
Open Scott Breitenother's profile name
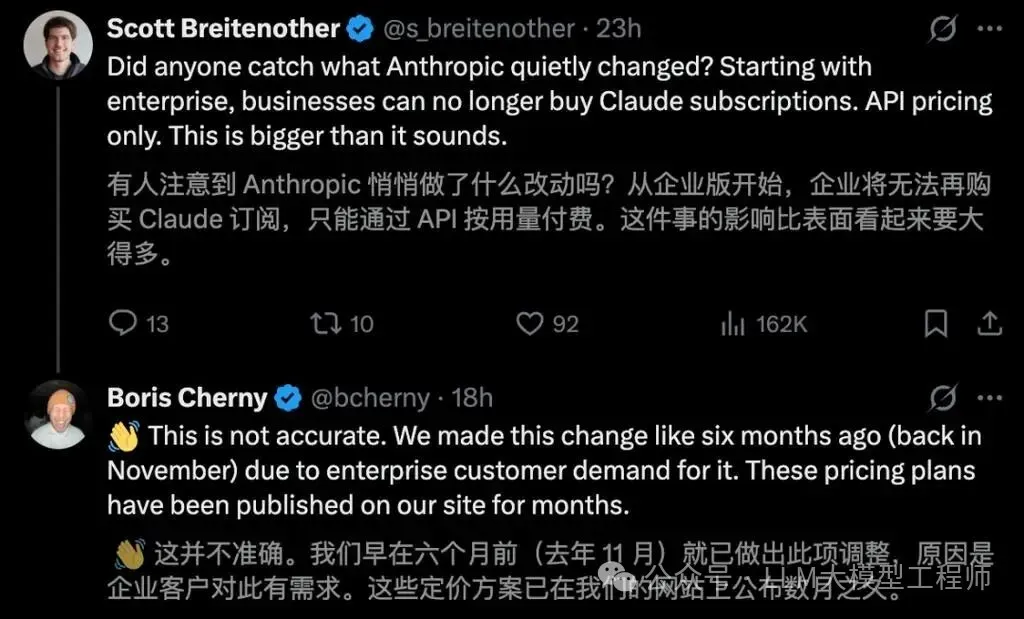coord(224,29)
